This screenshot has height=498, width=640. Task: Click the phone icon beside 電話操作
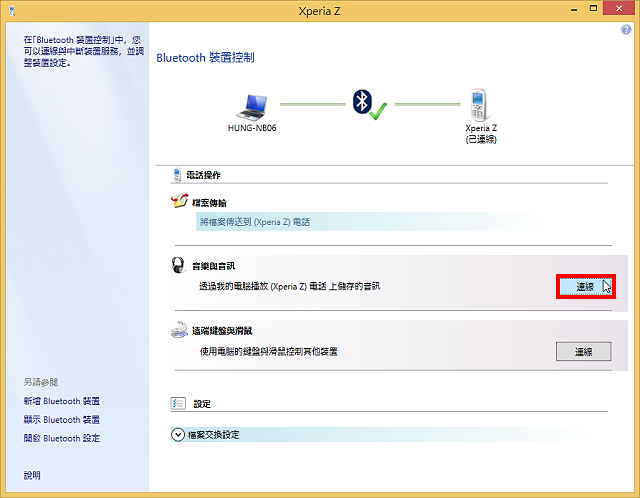(177, 175)
